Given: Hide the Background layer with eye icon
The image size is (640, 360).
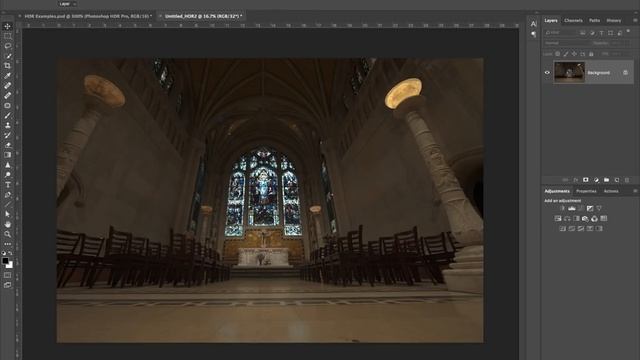Looking at the screenshot, I should (547, 73).
